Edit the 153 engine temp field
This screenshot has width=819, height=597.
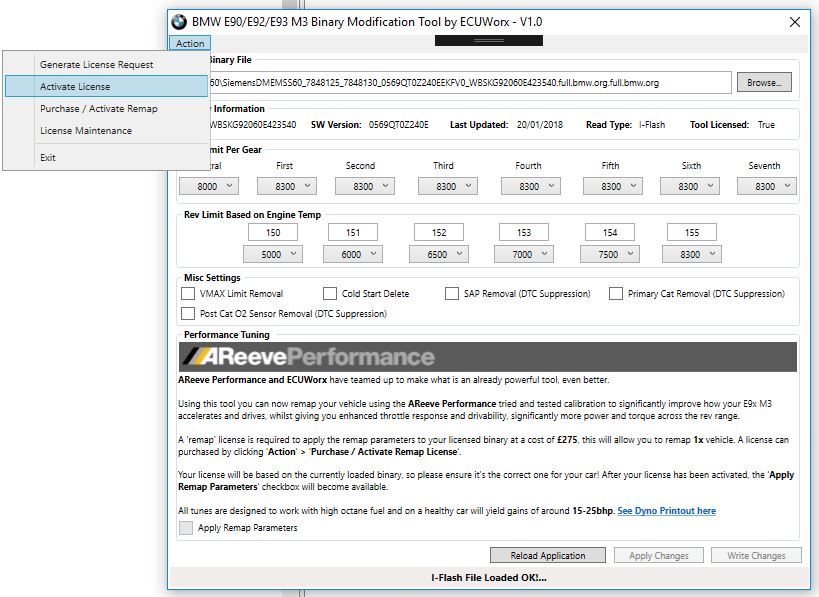click(524, 232)
